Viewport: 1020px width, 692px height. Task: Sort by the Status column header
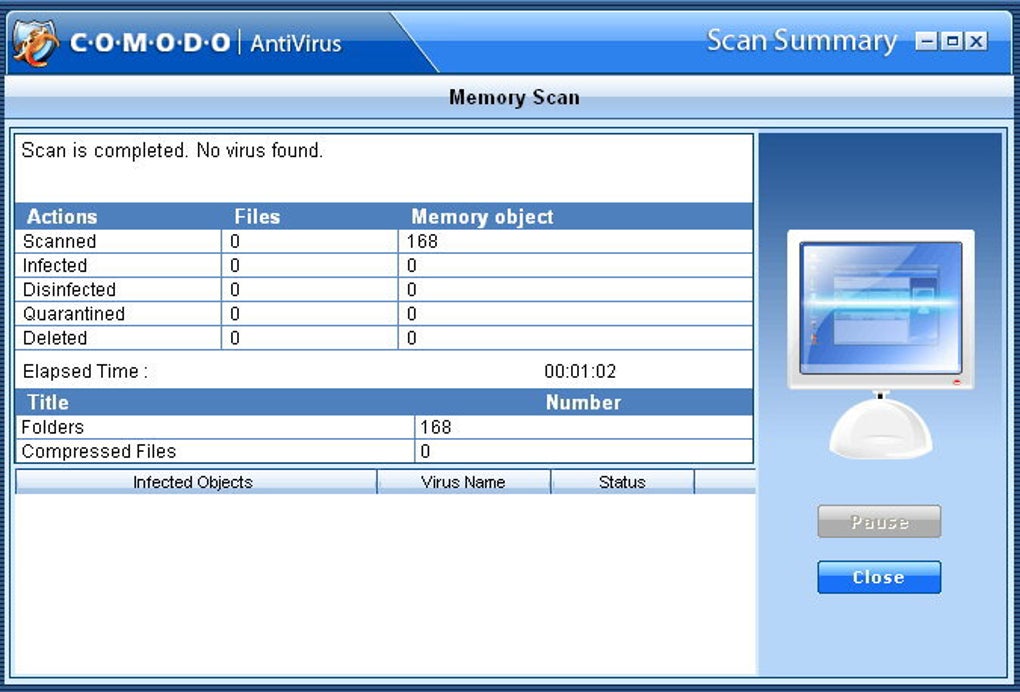pyautogui.click(x=622, y=482)
